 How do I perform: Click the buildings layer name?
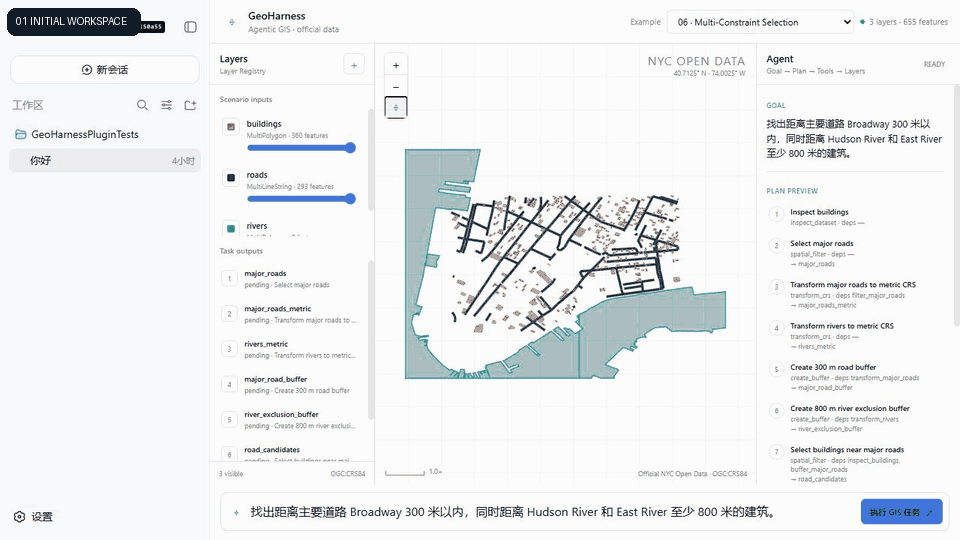pyautogui.click(x=264, y=124)
